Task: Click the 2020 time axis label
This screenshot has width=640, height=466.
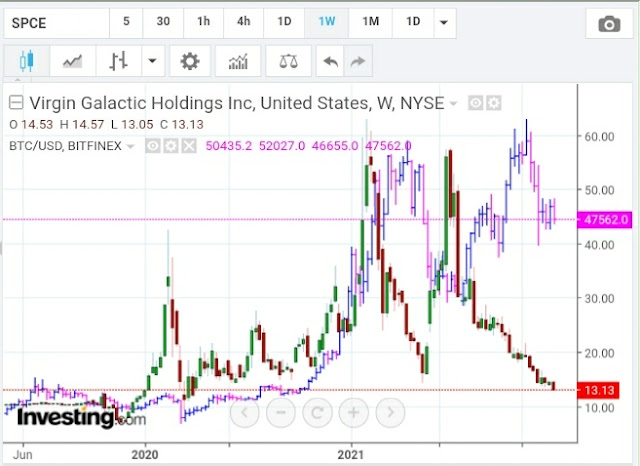Action: [144, 455]
